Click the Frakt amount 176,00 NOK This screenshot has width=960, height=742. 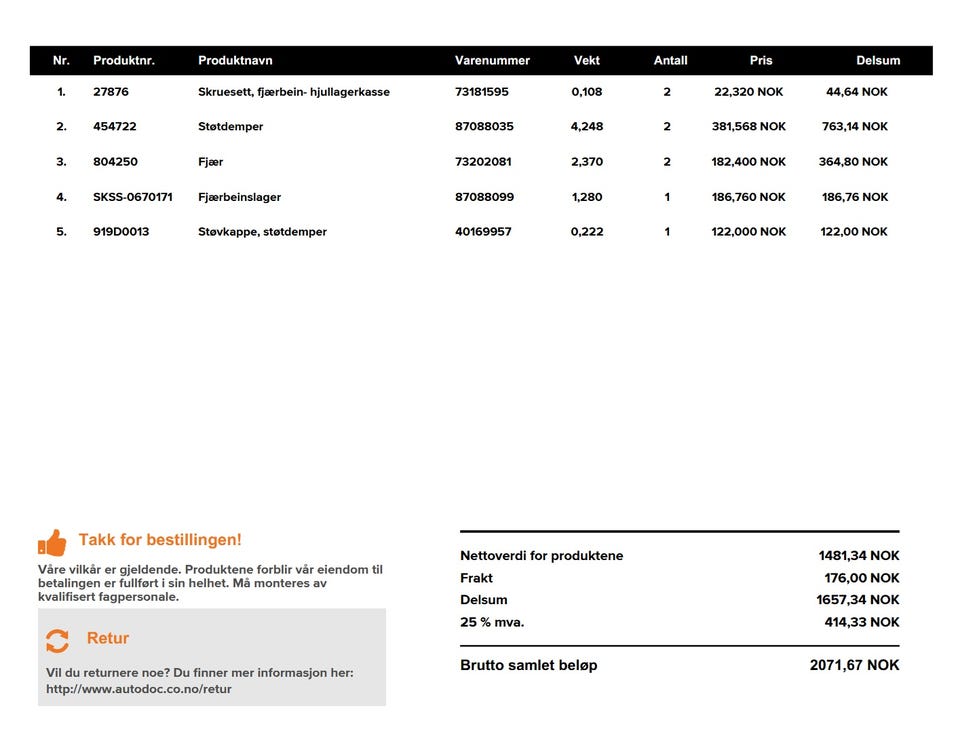pos(861,578)
